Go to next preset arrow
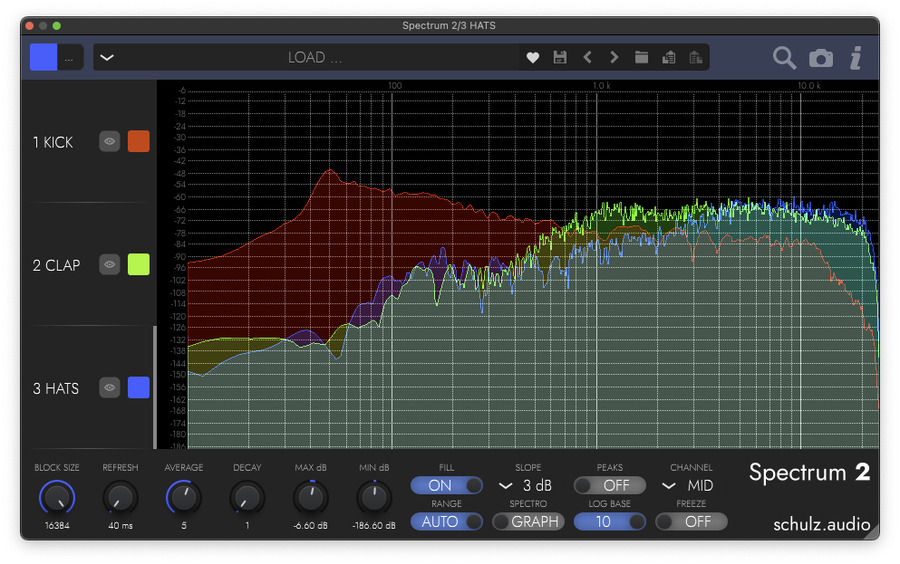The image size is (900, 564). point(614,57)
